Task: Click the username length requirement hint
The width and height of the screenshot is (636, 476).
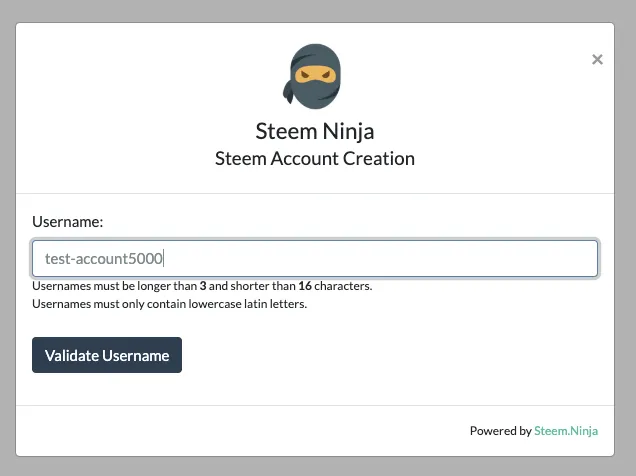Action: click(202, 286)
